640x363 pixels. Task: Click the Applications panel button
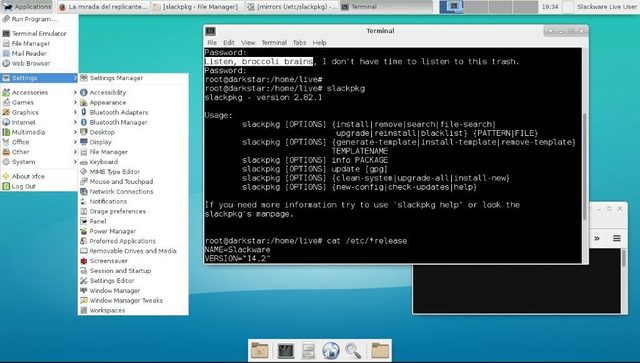(27, 7)
